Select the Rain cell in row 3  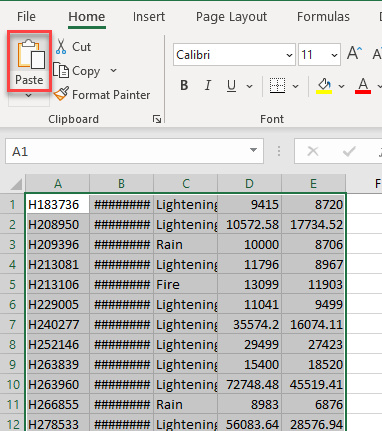pos(186,244)
